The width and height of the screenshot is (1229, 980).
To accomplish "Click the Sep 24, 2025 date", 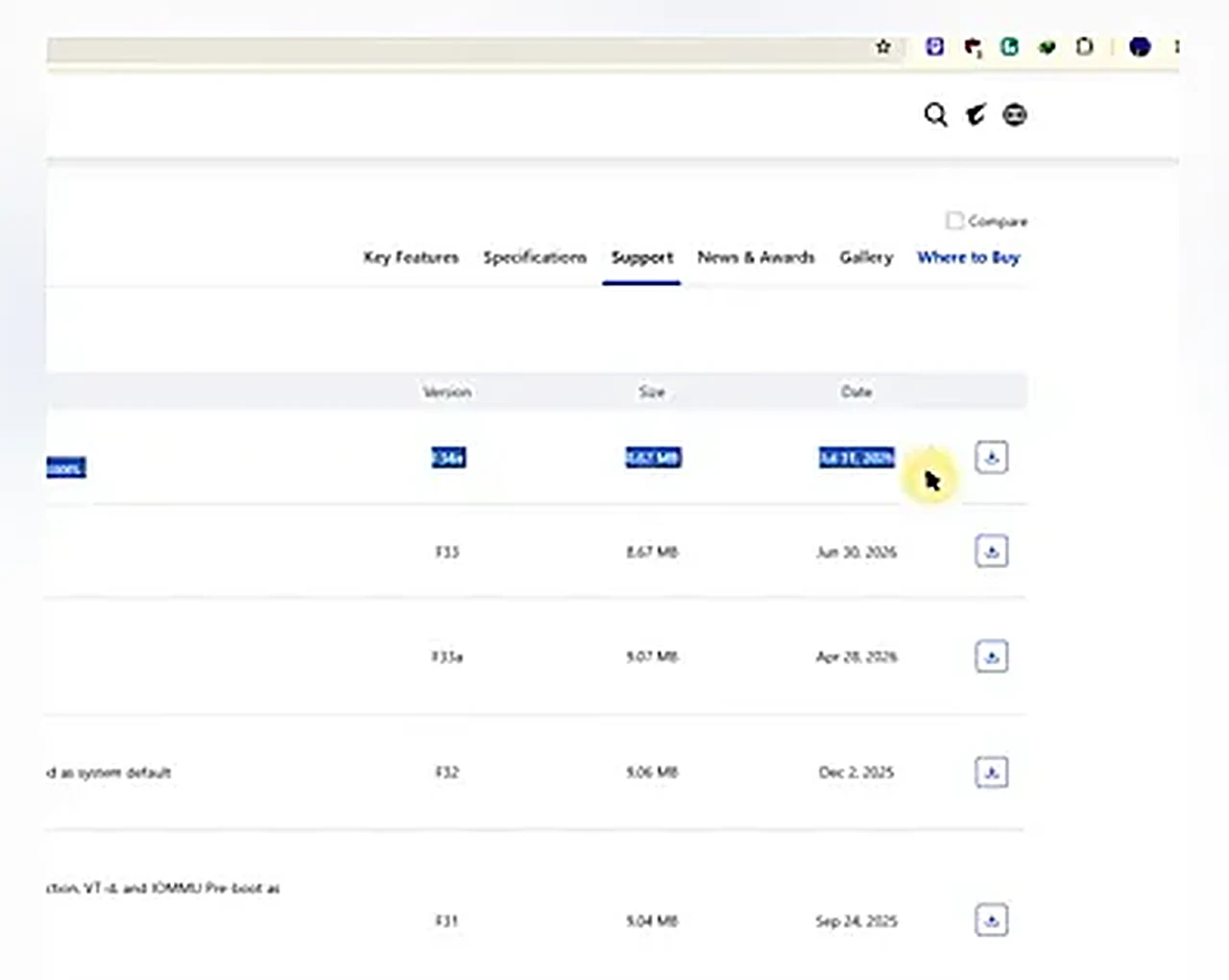I will pyautogui.click(x=856, y=921).
